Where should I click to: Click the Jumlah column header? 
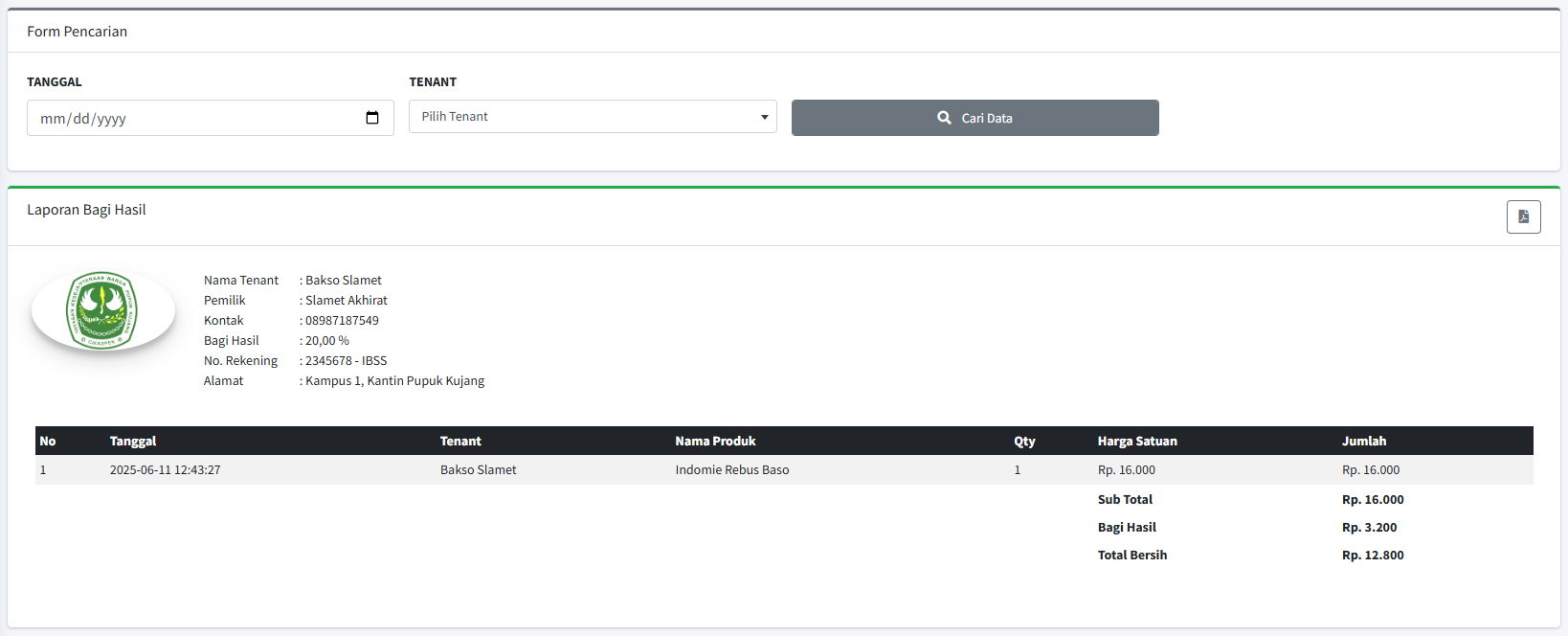coord(1363,441)
